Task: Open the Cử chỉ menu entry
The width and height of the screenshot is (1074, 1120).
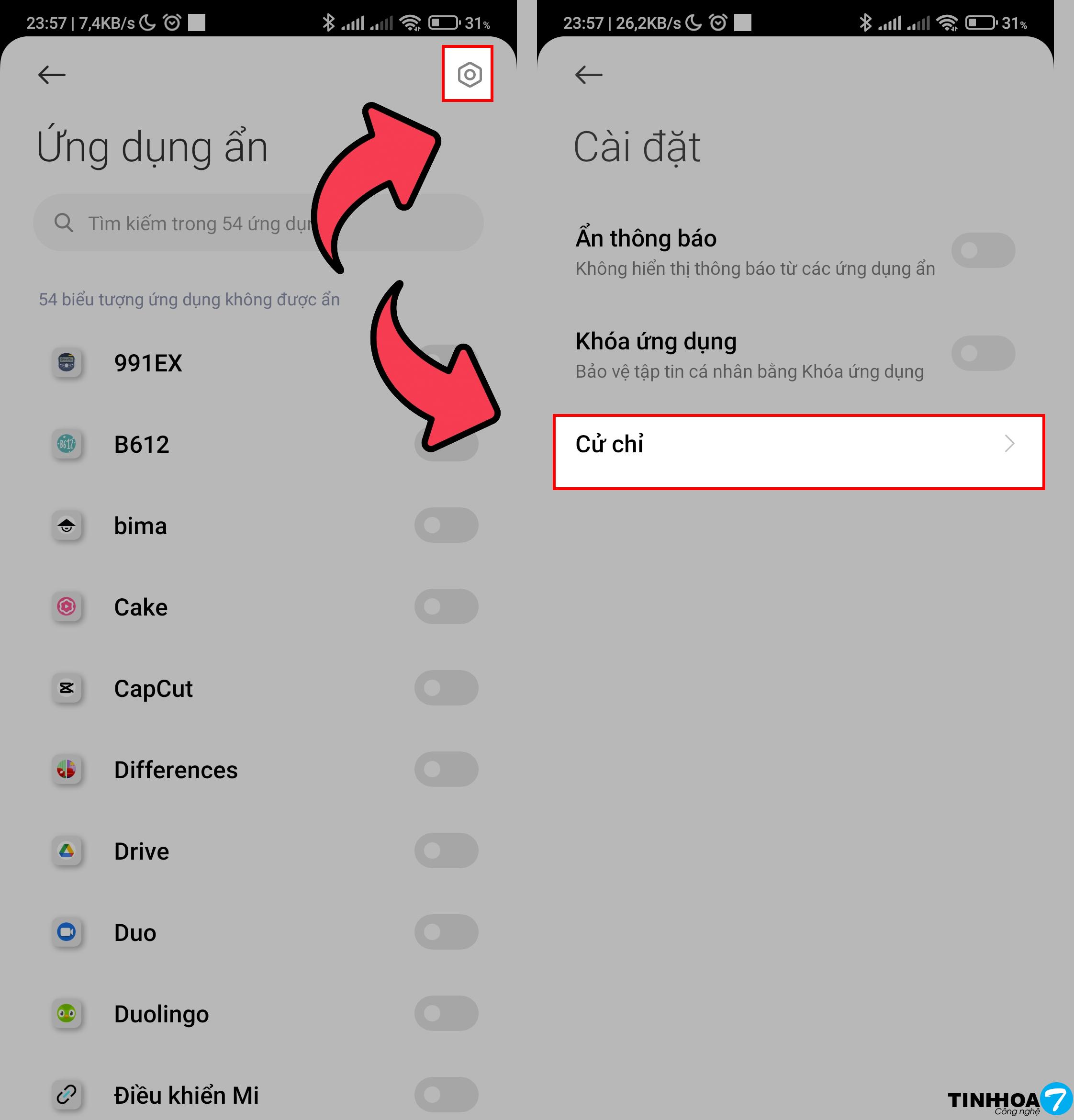Action: pos(799,452)
